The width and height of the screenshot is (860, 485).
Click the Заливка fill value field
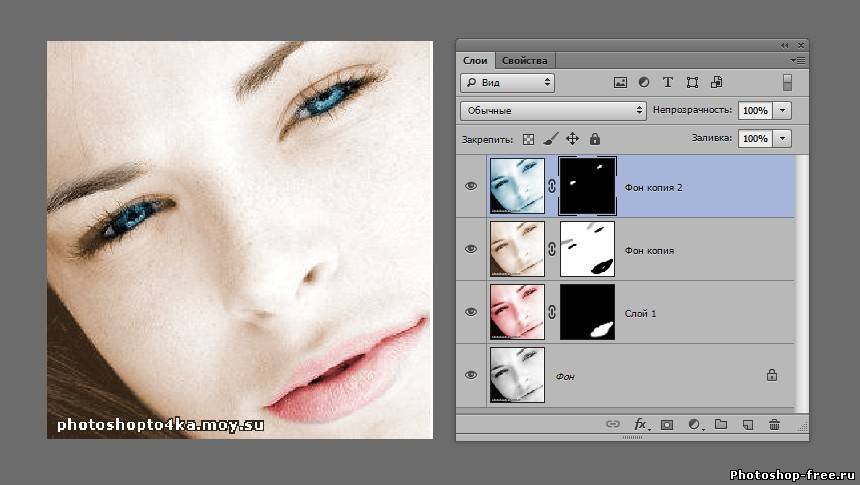(x=755, y=139)
